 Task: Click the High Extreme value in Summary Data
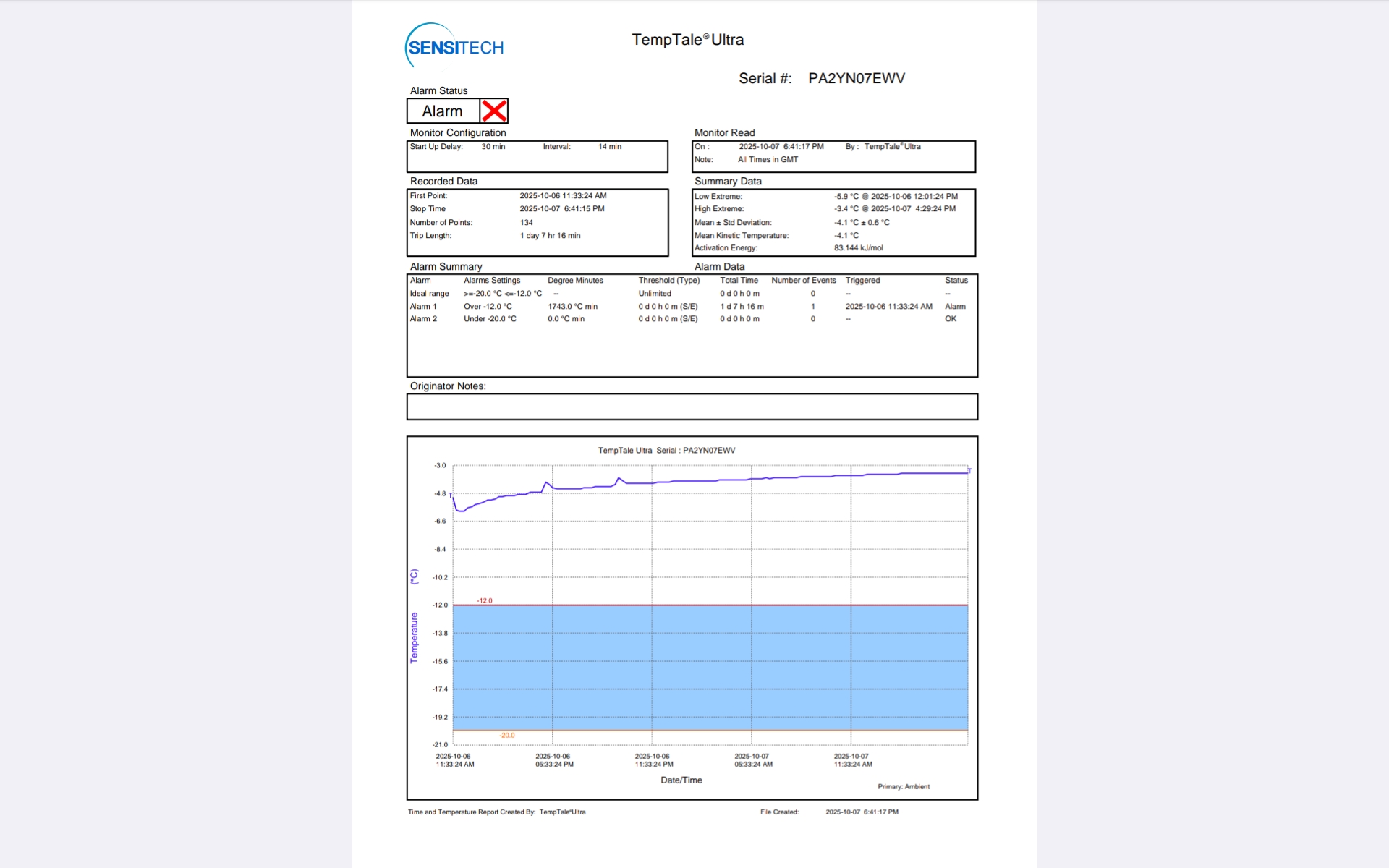894,209
